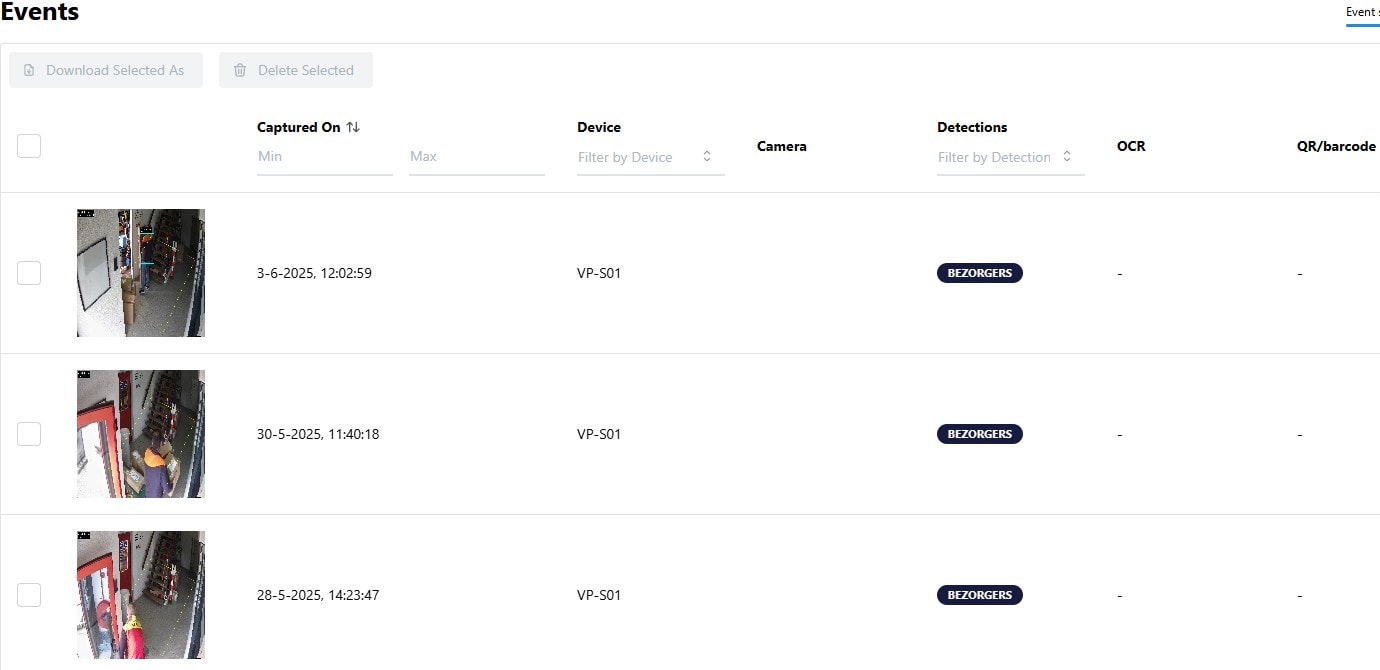
Task: Tick the checkbox for 28-5-2025 14:23:47 event
Action: click(x=29, y=595)
